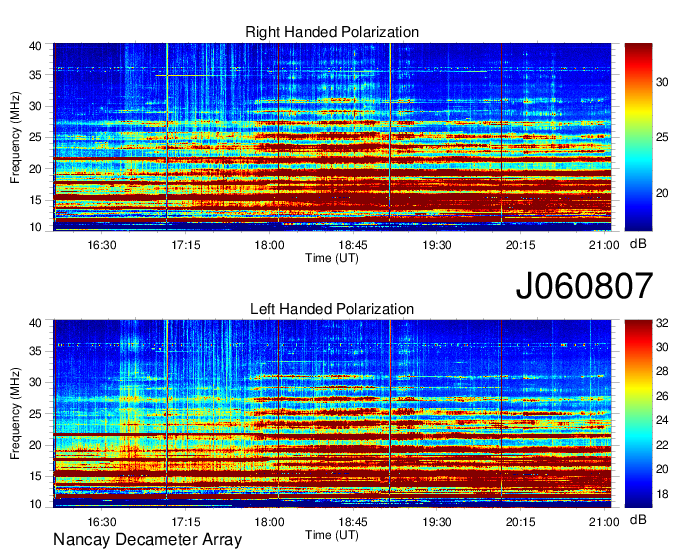Click the 20 frequency tick of the bottom plot

click(35, 445)
